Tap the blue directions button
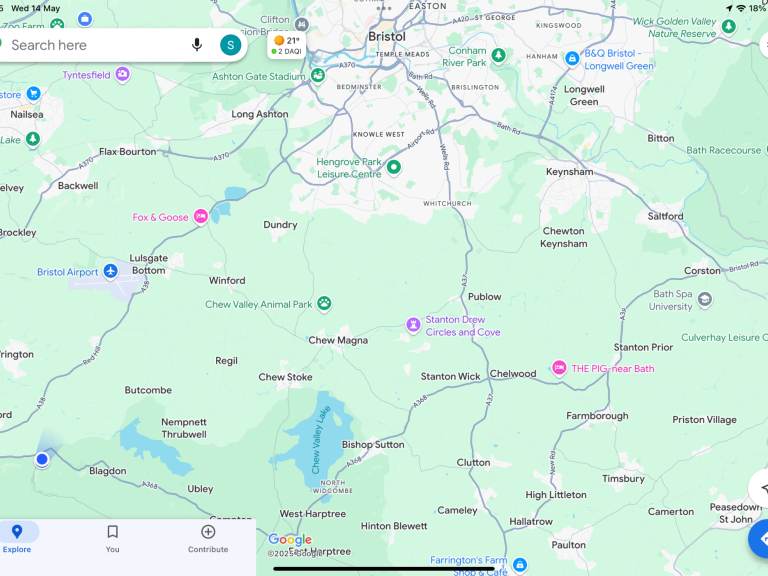Viewport: 768px width, 576px height. 760,539
